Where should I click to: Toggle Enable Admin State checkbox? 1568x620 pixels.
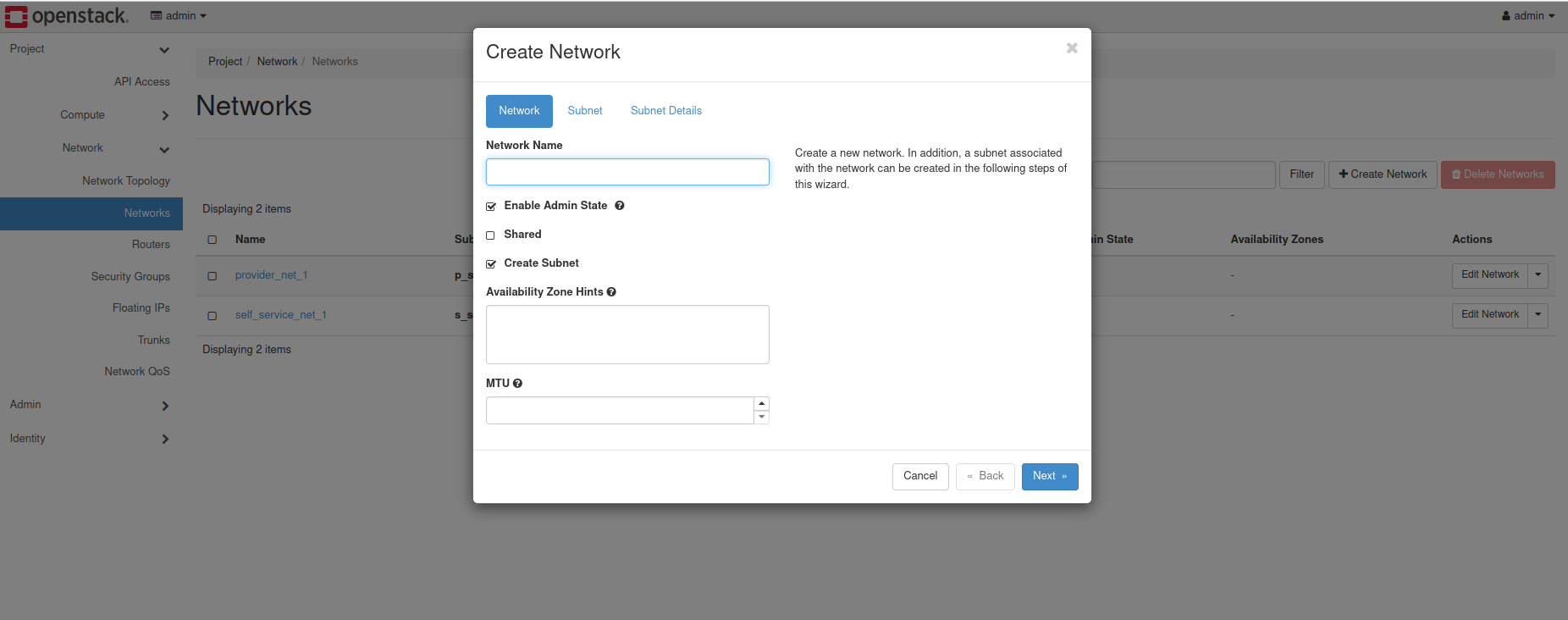[491, 207]
